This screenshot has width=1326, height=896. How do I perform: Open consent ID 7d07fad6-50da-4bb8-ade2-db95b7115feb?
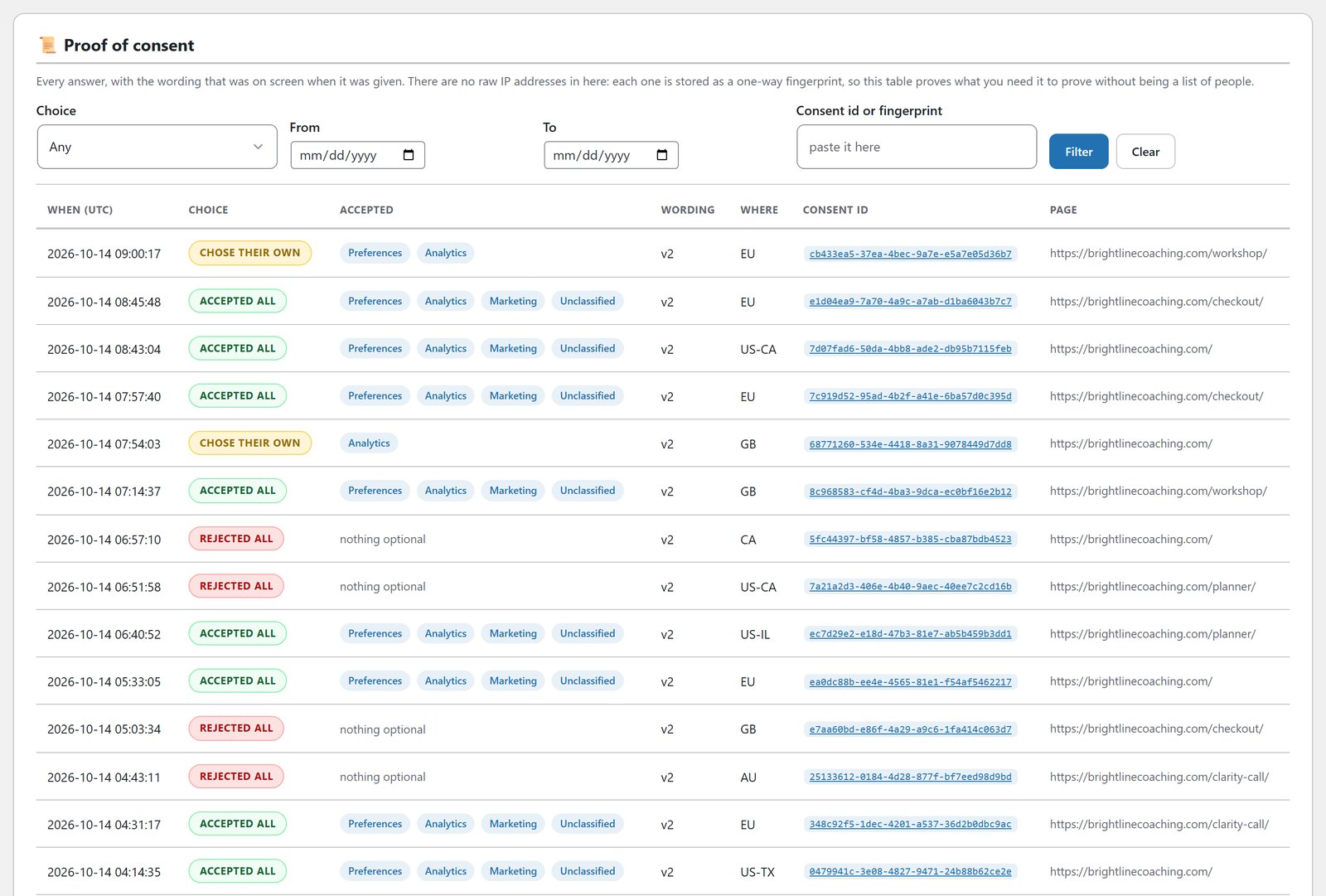tap(910, 349)
